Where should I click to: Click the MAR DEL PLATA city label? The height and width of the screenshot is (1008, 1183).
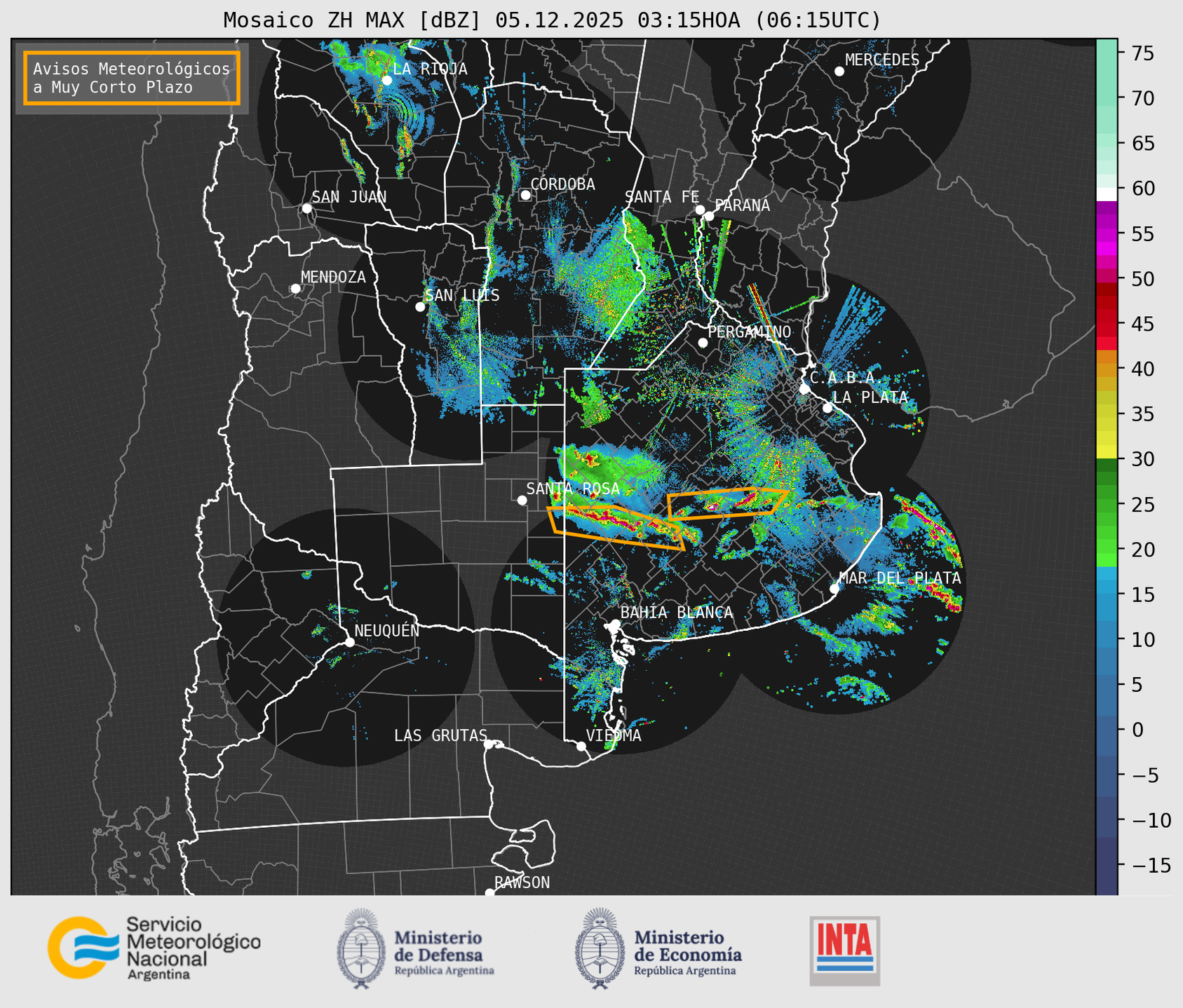pos(900,578)
